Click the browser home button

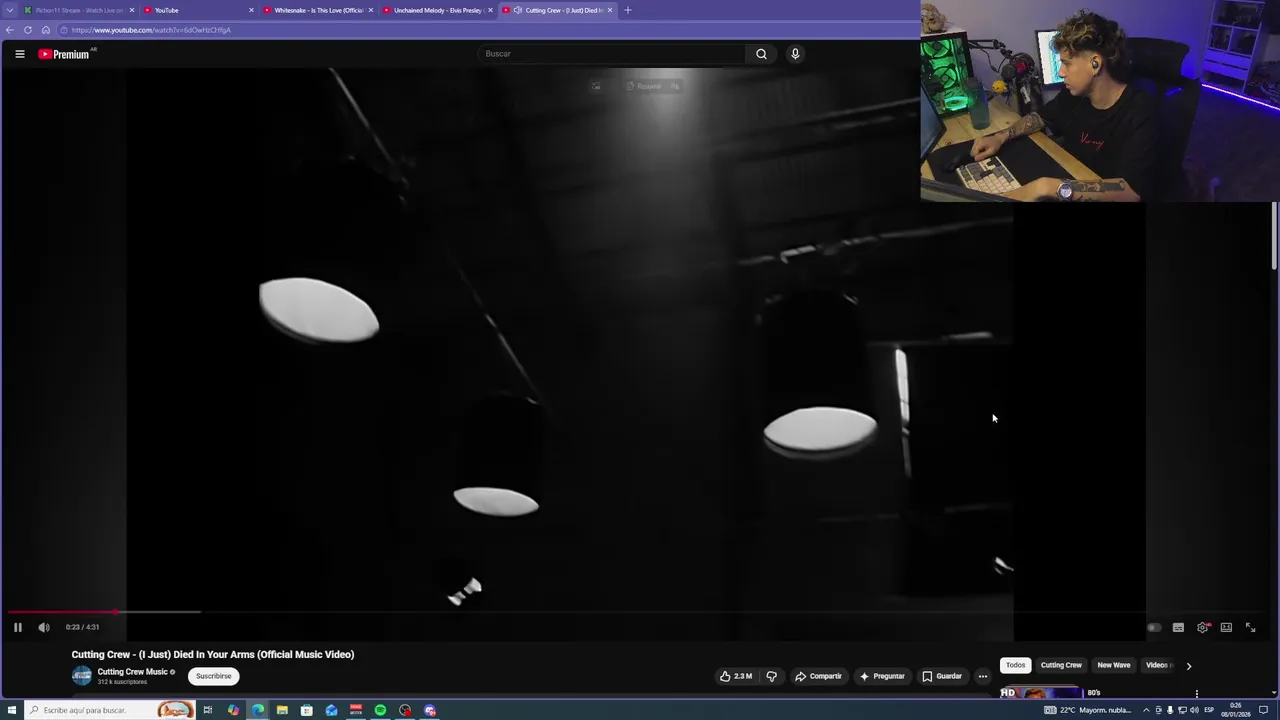(45, 30)
